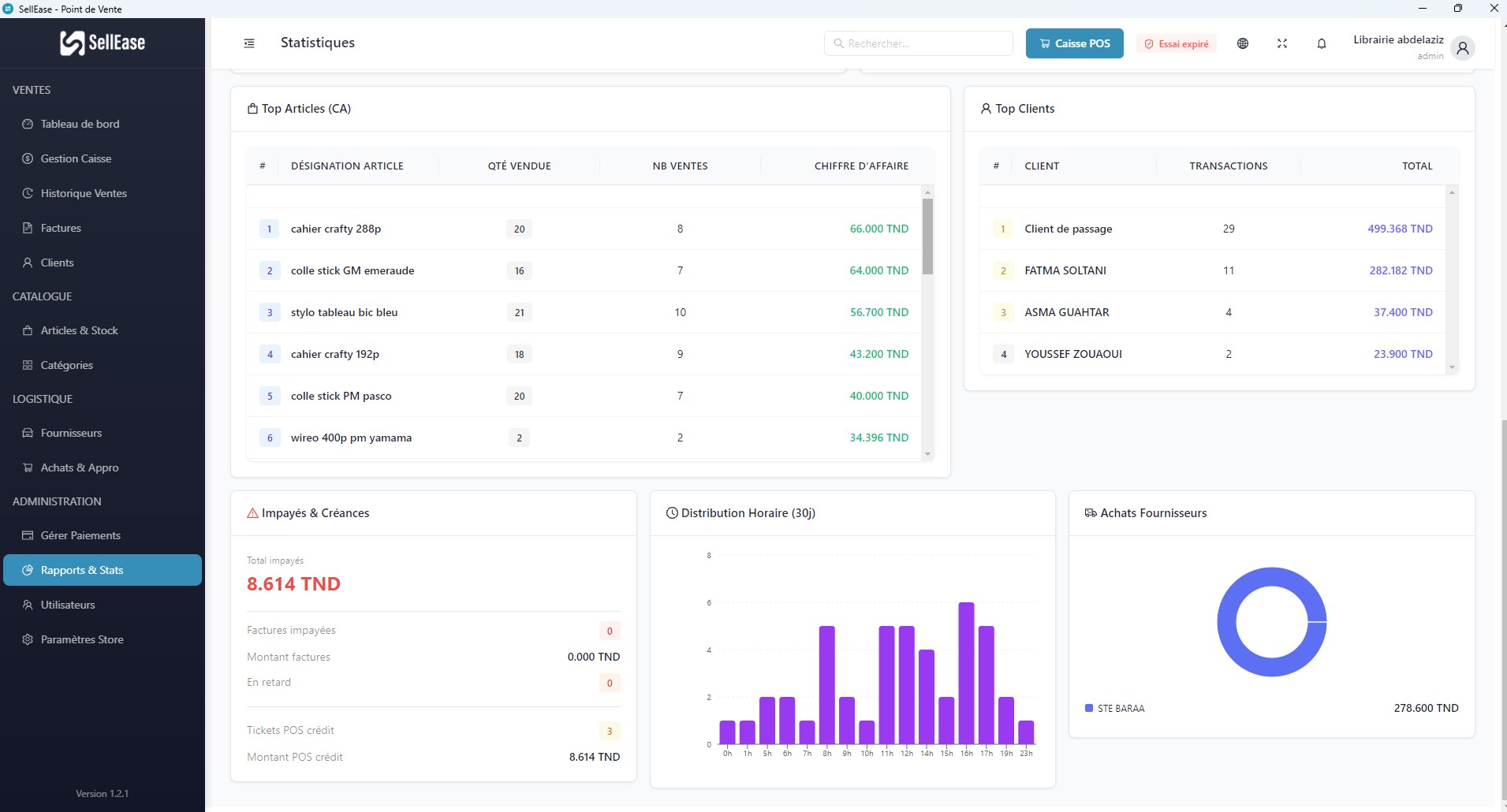Viewport: 1507px width, 812px height.
Task: Click the 16h bar in hourly chart
Action: point(966,673)
